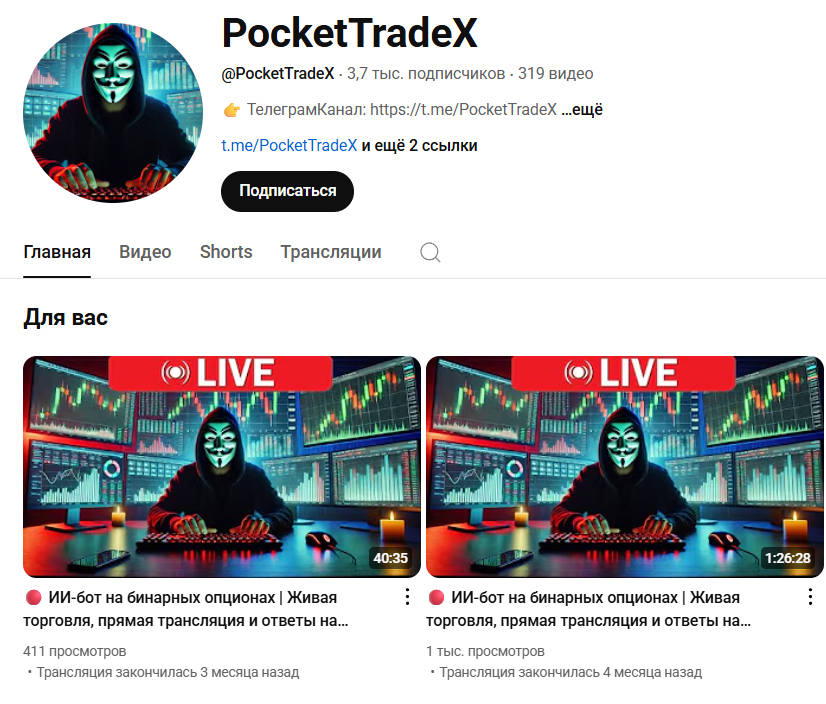The width and height of the screenshot is (826, 704).
Task: Open the channel search magnifier icon
Action: [x=430, y=252]
